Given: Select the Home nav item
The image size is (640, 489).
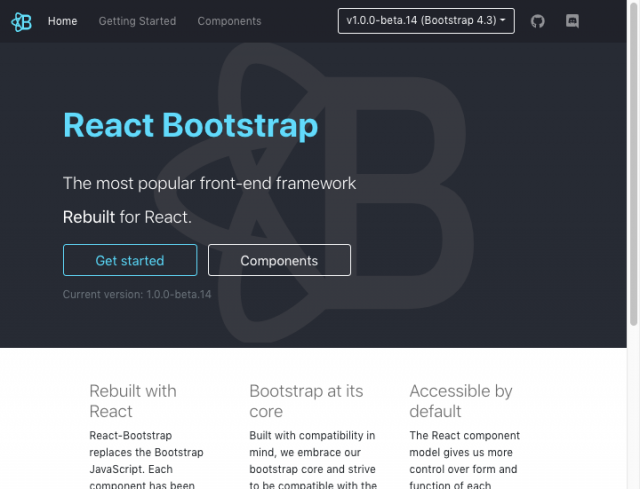Looking at the screenshot, I should click(62, 21).
